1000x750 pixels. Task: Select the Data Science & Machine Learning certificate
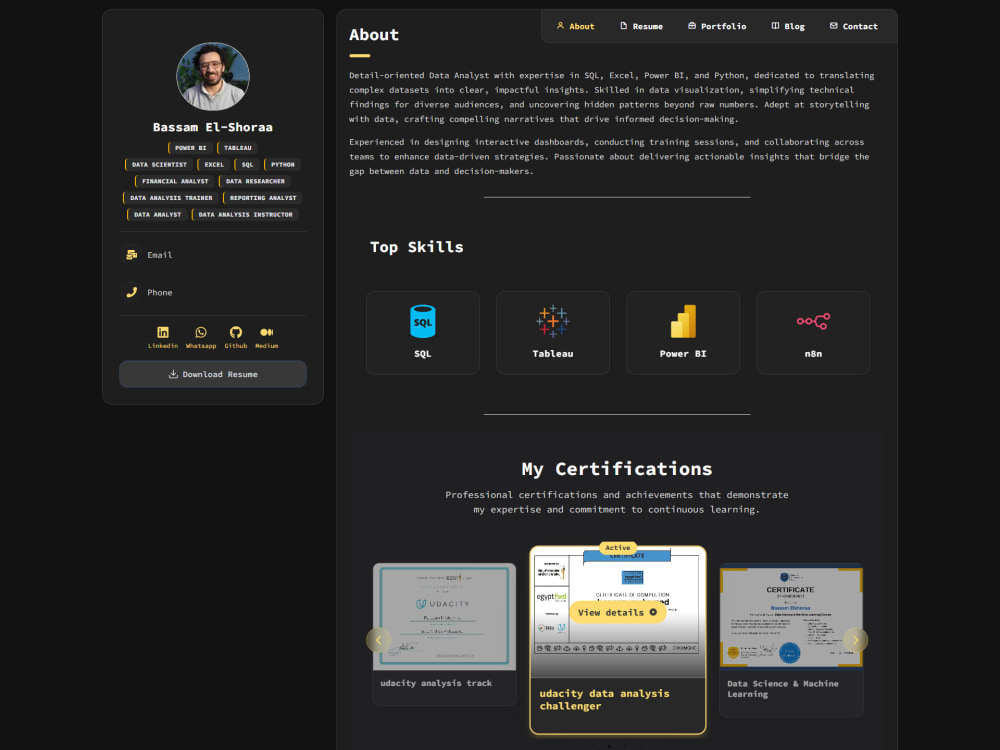(791, 640)
